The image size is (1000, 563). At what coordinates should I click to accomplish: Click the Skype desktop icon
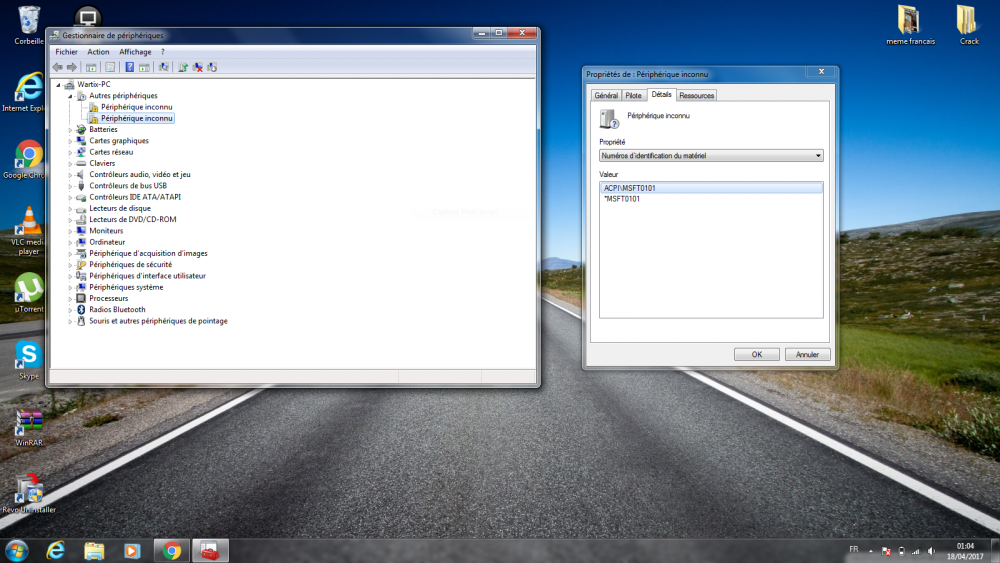click(x=29, y=360)
